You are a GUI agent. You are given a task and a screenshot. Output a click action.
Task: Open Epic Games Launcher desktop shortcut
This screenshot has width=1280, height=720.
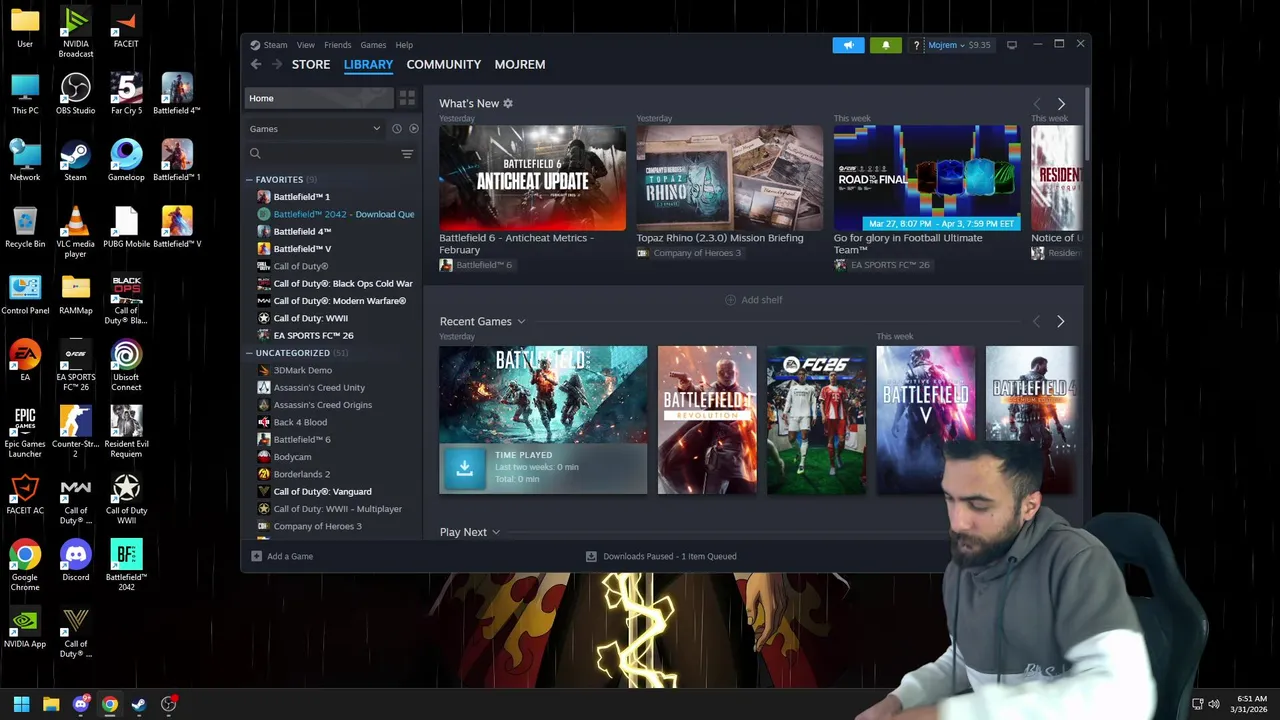point(25,432)
